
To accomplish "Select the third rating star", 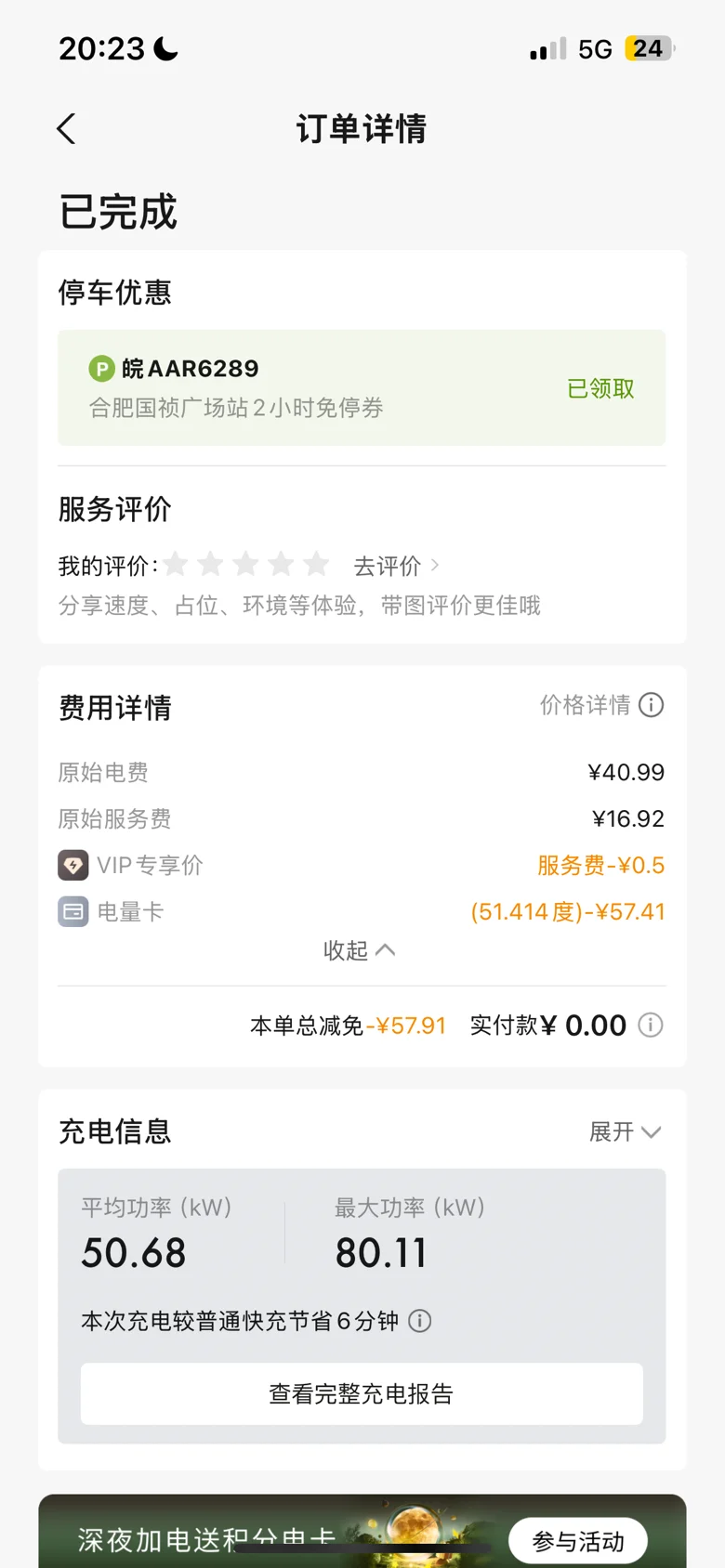I will [x=246, y=564].
